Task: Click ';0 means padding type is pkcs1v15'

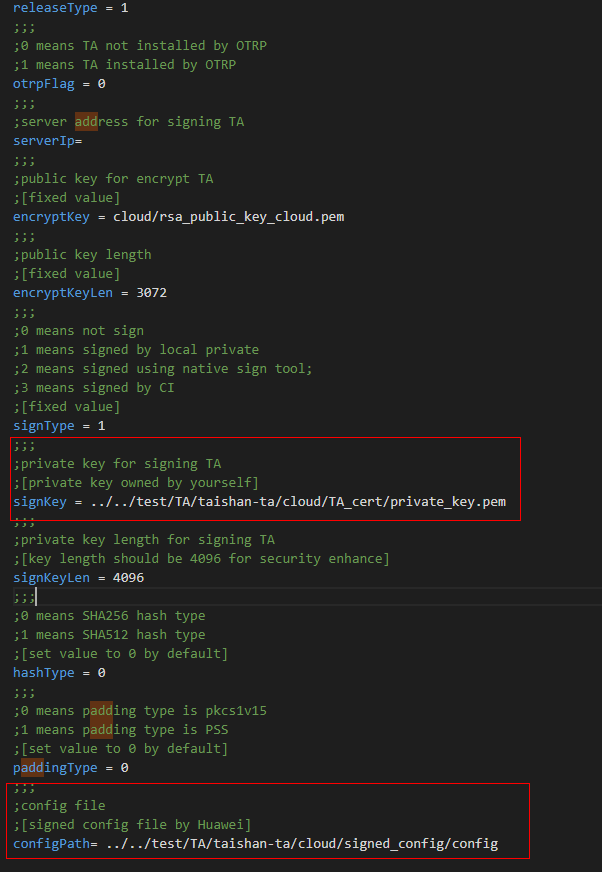Action: click(x=140, y=710)
